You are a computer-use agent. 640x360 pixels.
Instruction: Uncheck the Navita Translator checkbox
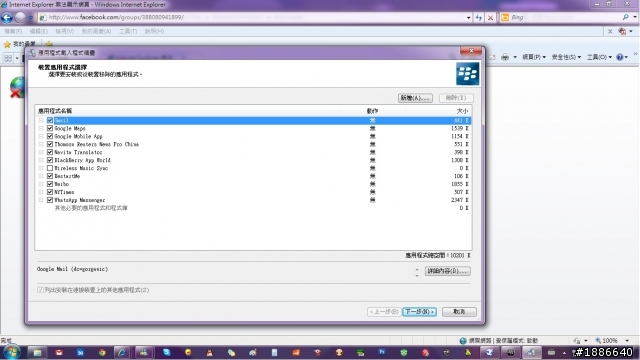[x=50, y=152]
